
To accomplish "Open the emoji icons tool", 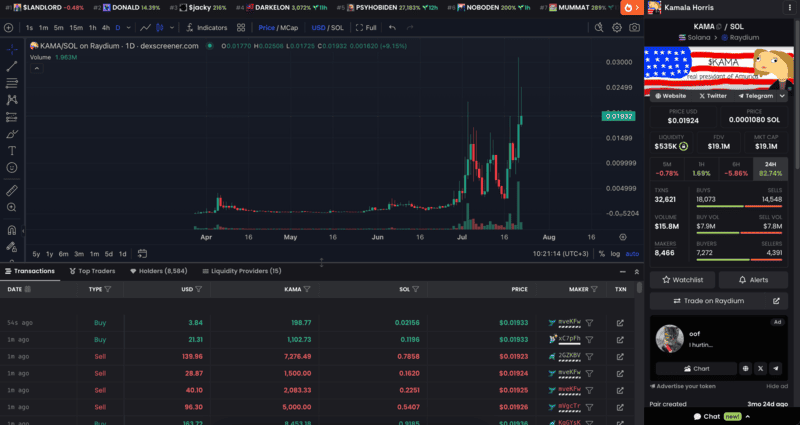I will [12, 167].
